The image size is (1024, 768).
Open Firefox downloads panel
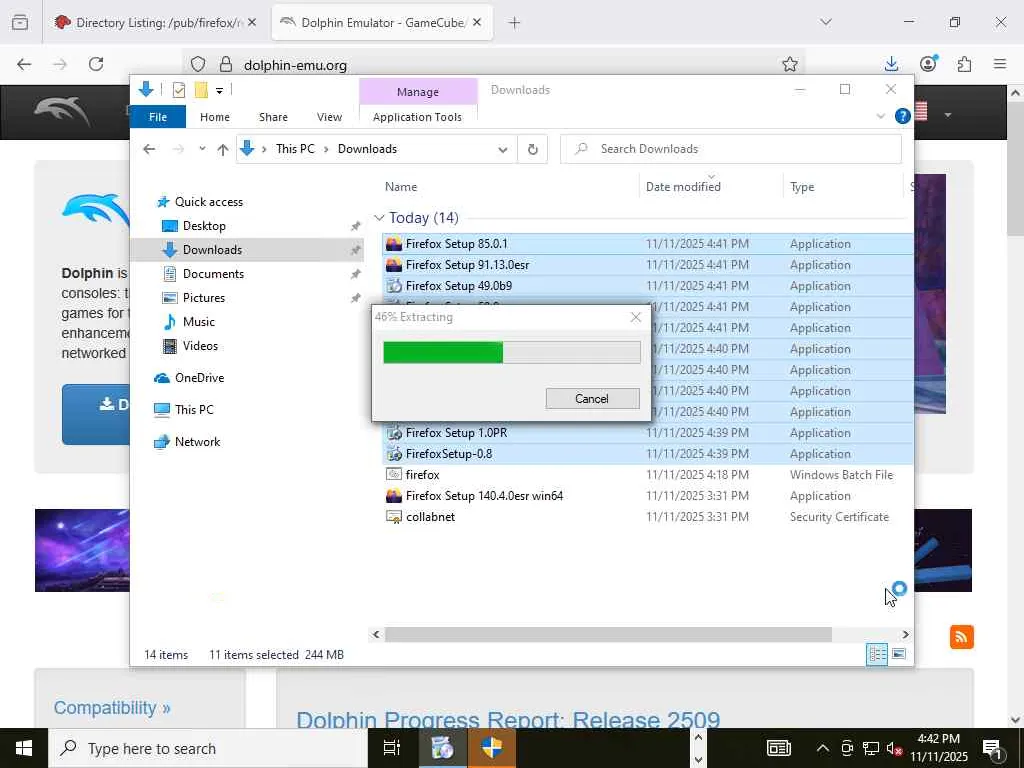click(x=891, y=64)
